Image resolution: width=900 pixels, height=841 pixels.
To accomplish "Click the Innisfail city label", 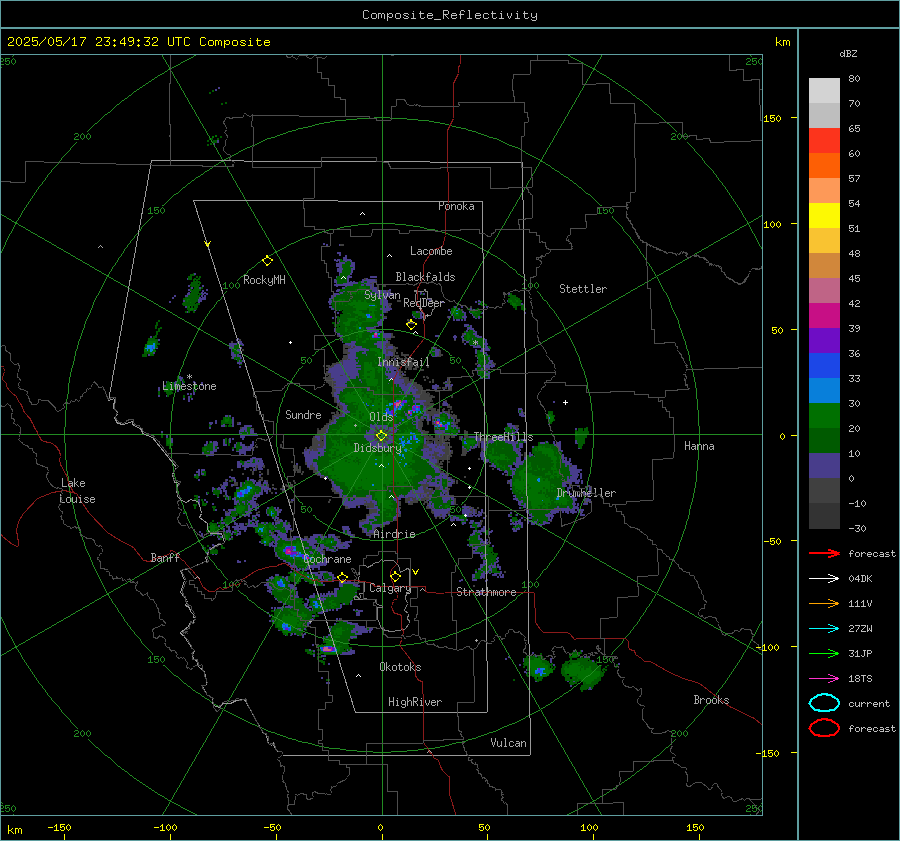I will (x=404, y=362).
